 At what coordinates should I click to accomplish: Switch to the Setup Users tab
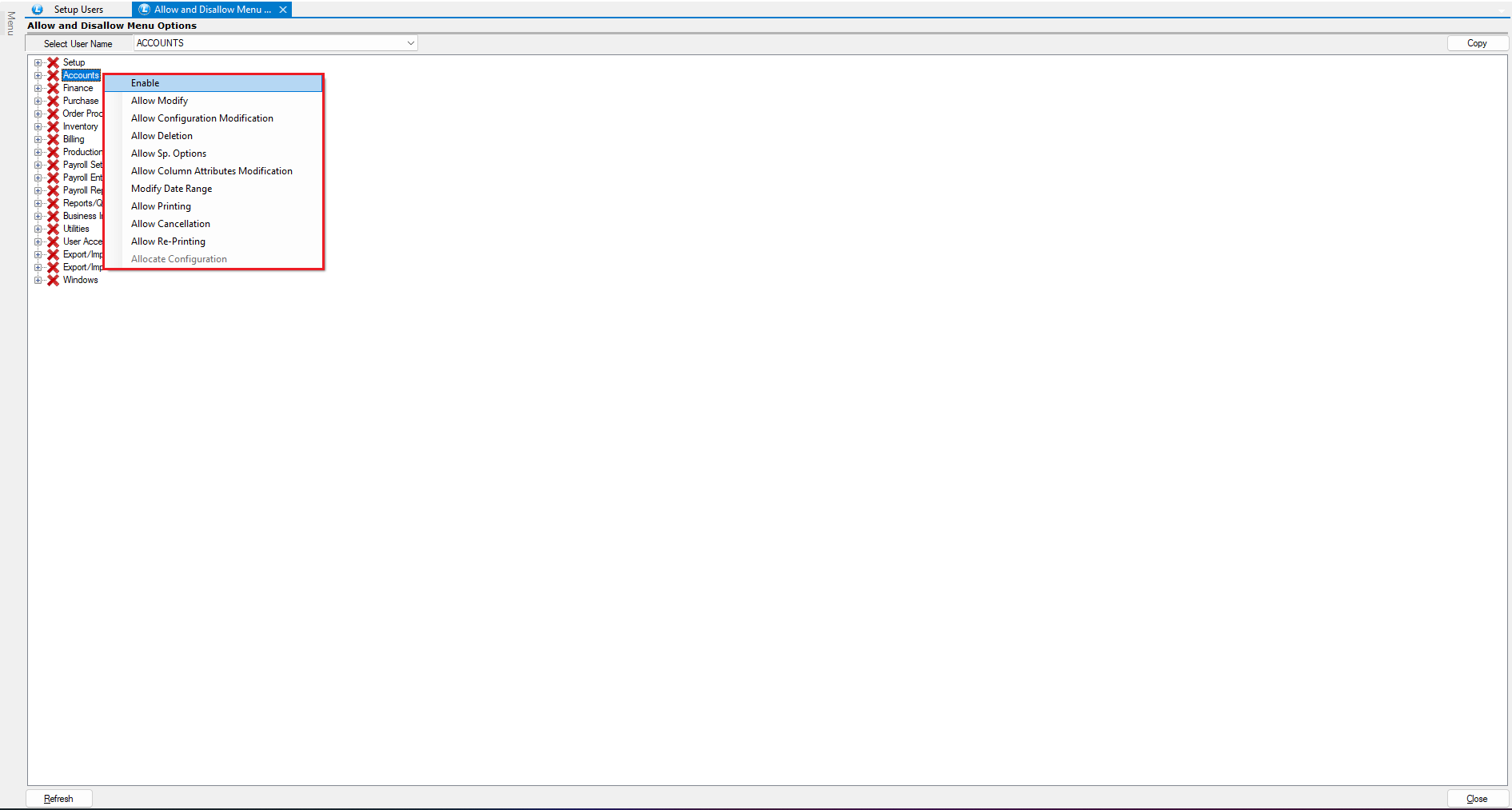click(78, 10)
